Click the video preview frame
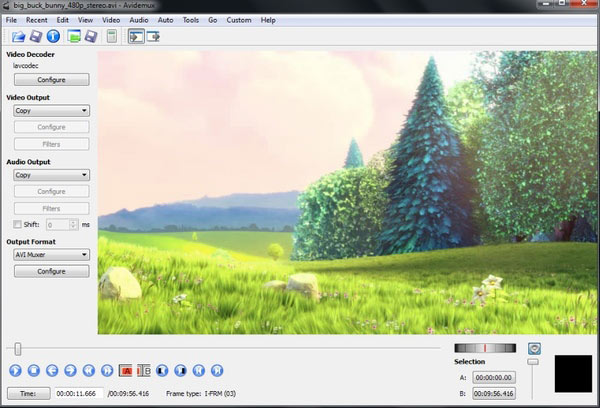 pos(347,193)
